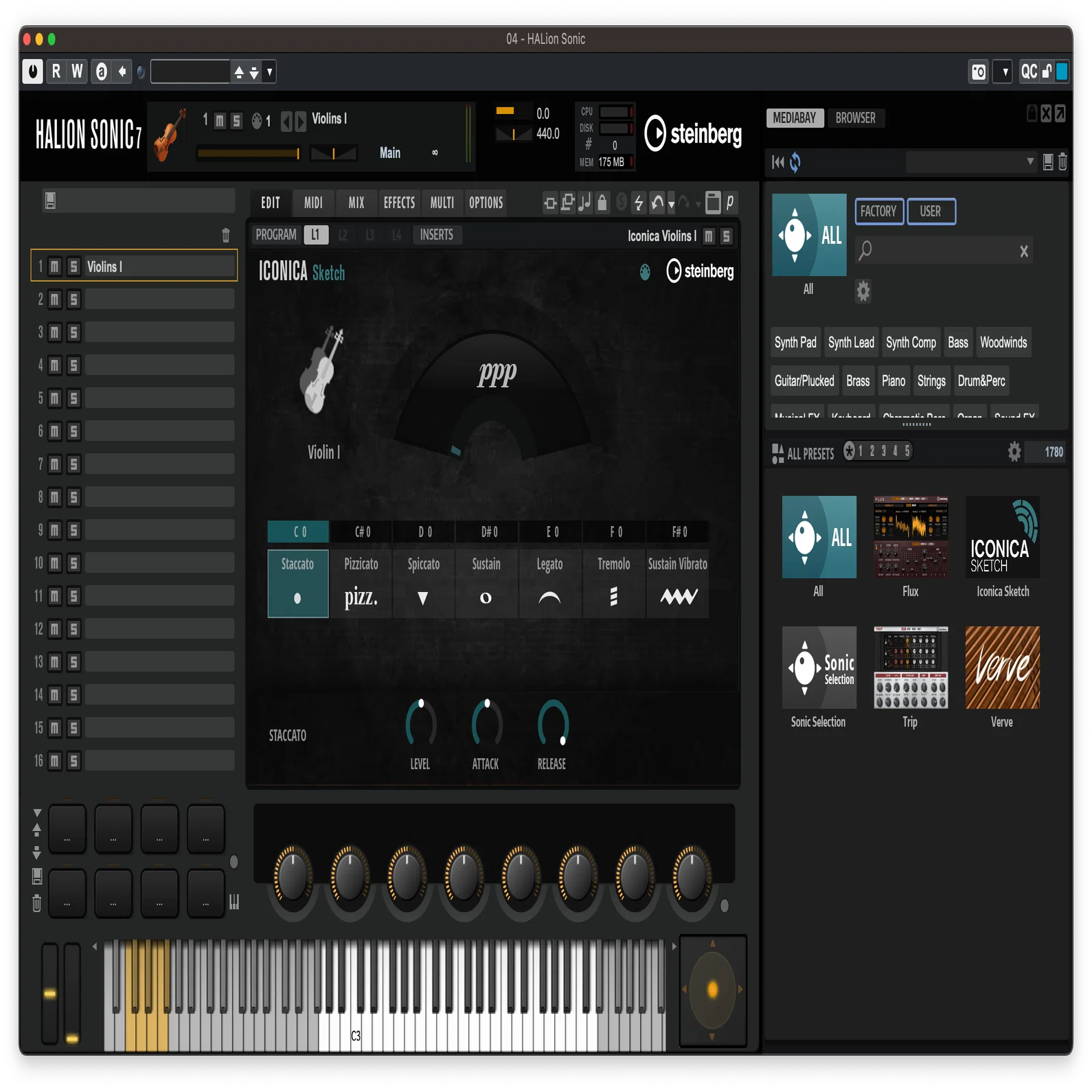Open the EFFECTS tab
The height and width of the screenshot is (1092, 1092).
point(399,203)
